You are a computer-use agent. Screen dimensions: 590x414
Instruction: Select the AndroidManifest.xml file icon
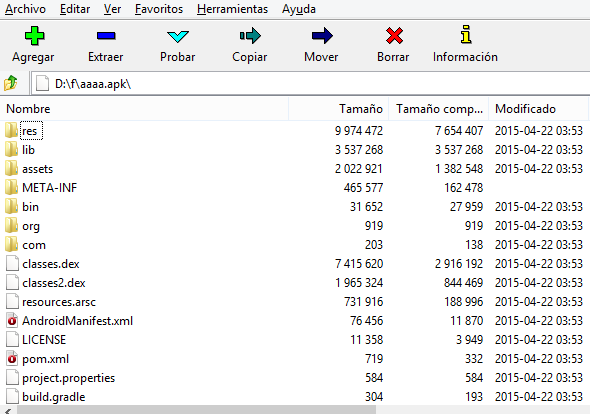coord(12,321)
